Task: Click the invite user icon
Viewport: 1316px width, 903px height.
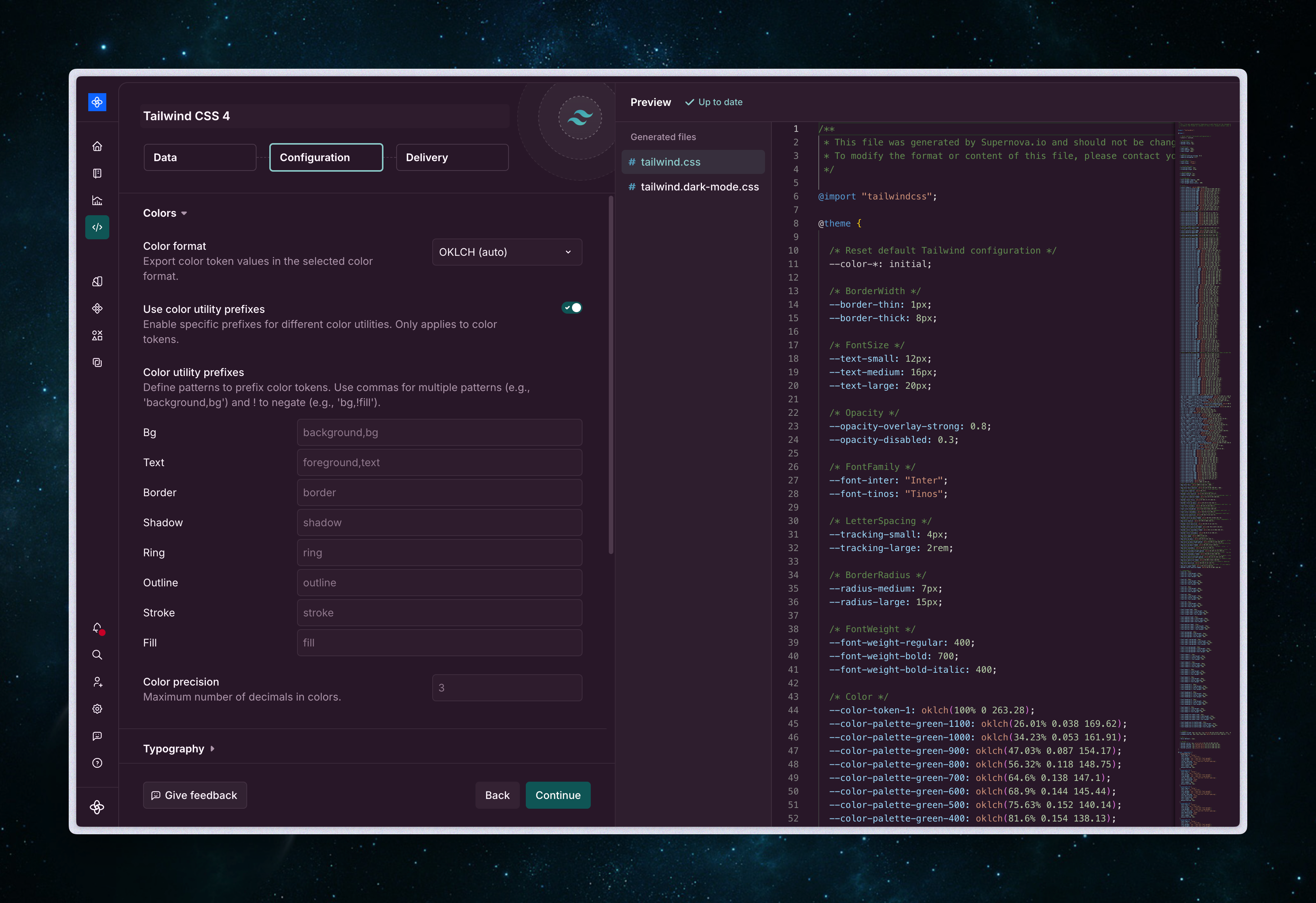Action: pos(97,682)
